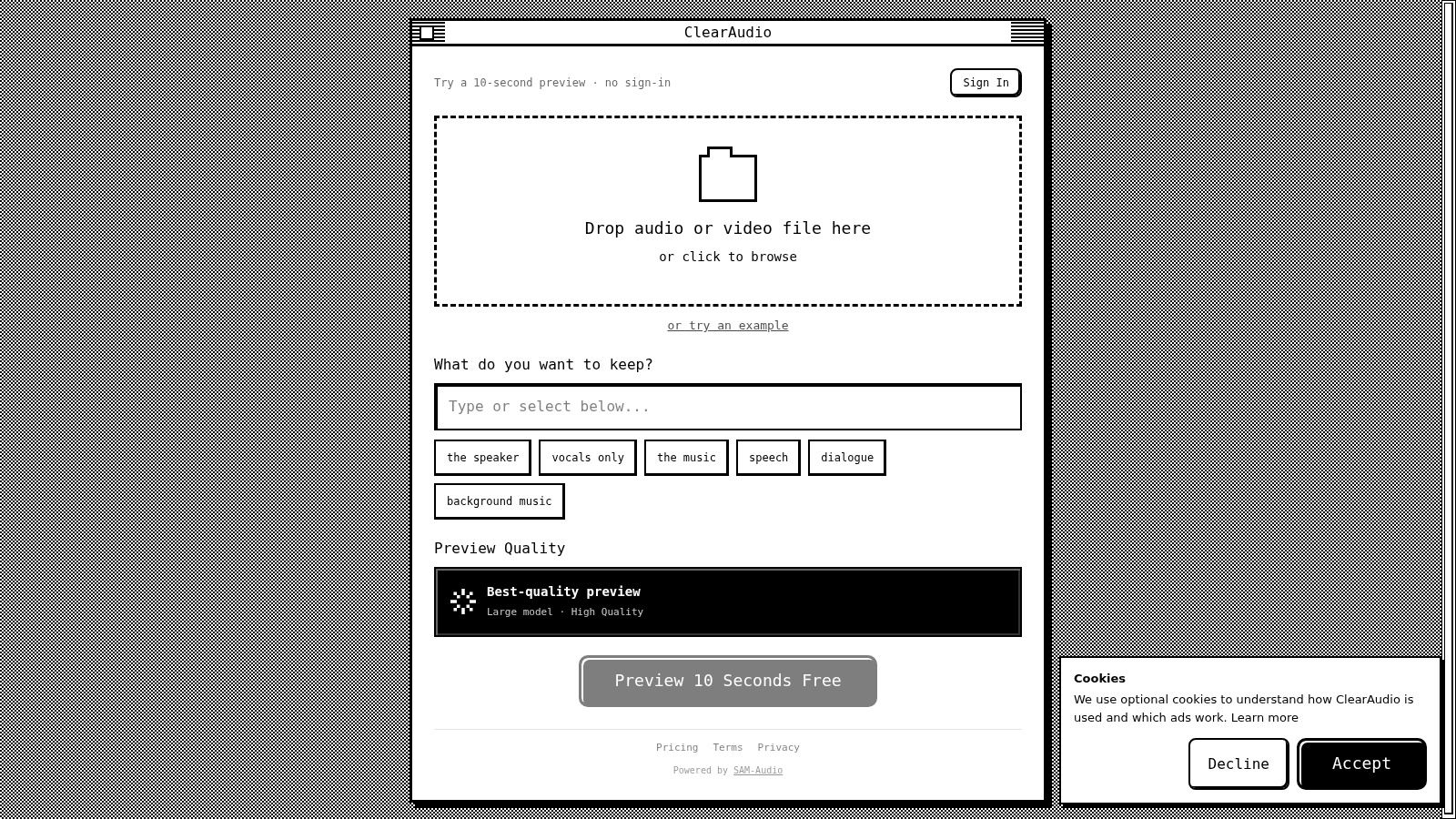Click the 'or click to browse' text
This screenshot has width=1456, height=819.
pyautogui.click(x=728, y=257)
